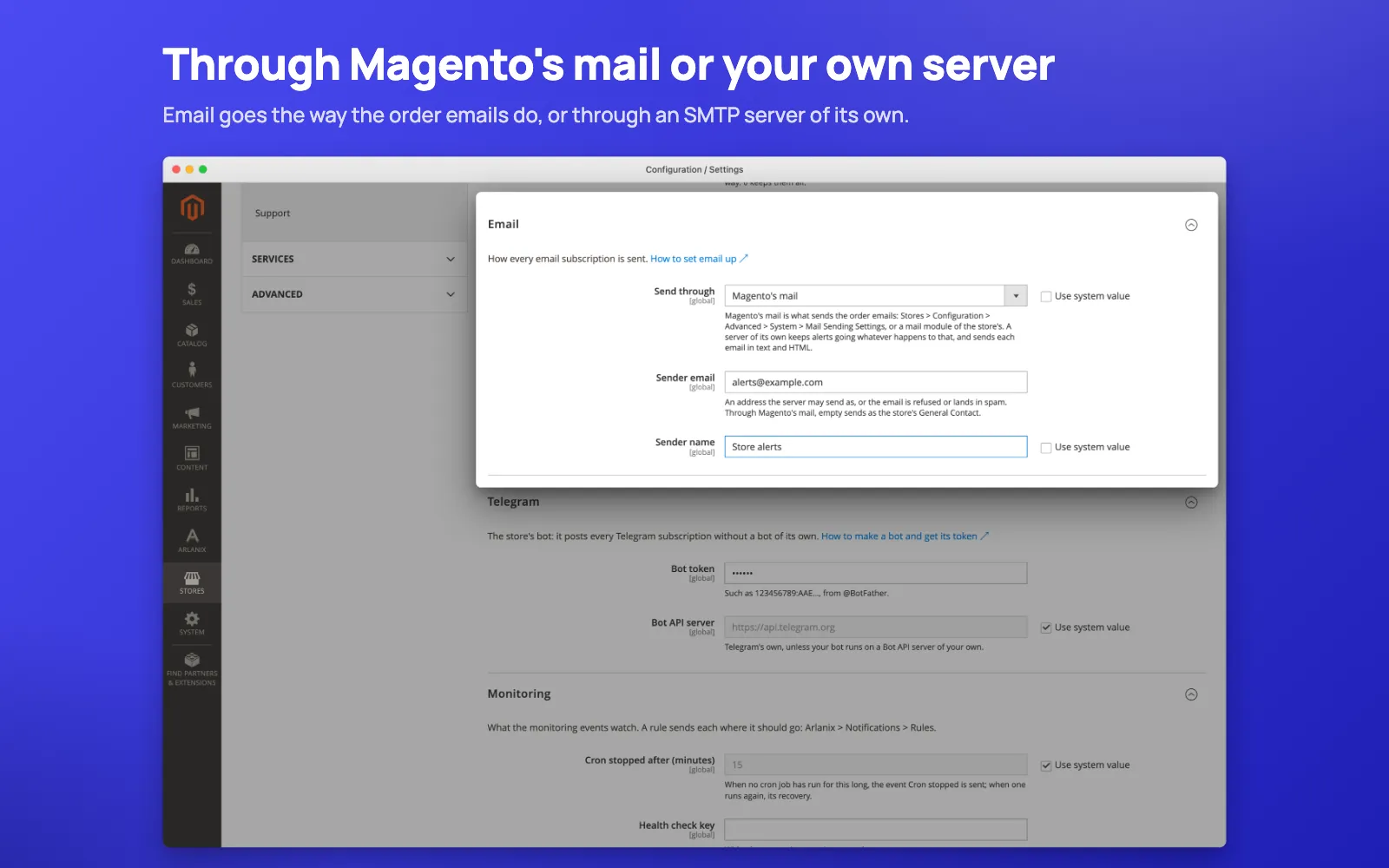Collapse the Email section circle icon
This screenshot has width=1389, height=868.
(1191, 225)
